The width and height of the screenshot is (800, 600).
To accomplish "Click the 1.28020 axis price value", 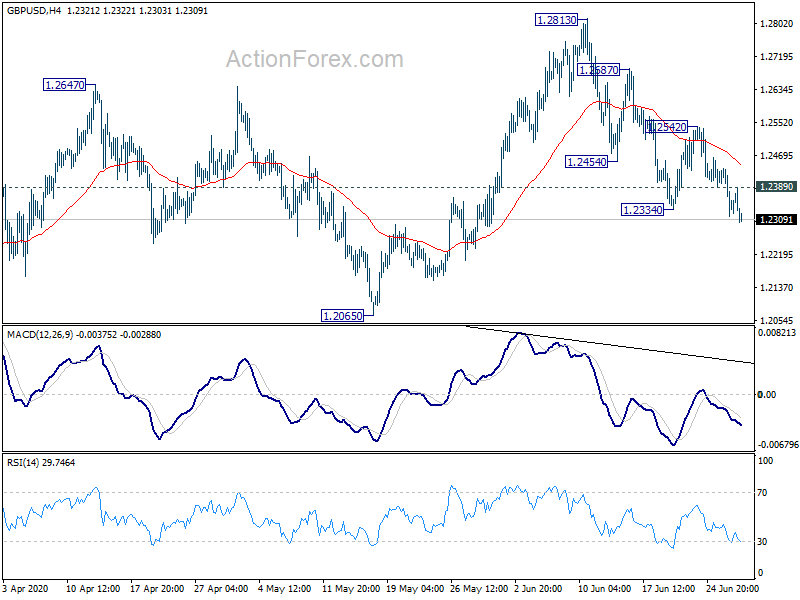I will pyautogui.click(x=777, y=23).
